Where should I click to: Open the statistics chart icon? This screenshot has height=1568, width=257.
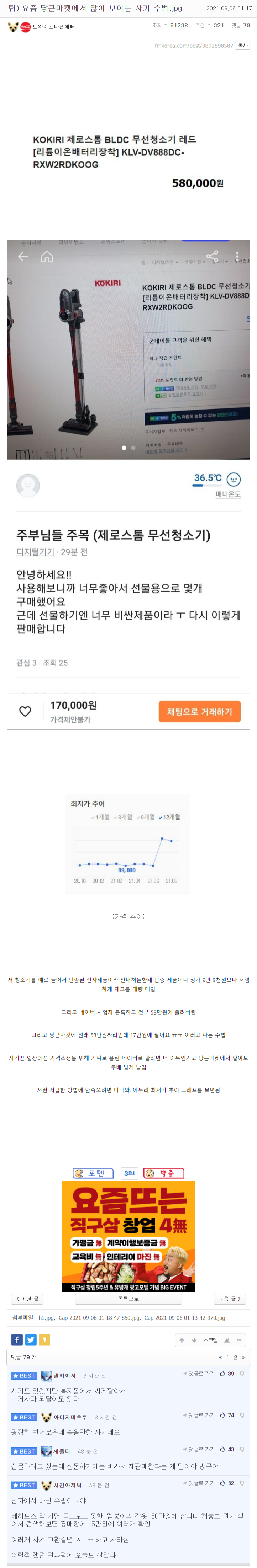pos(226,1340)
